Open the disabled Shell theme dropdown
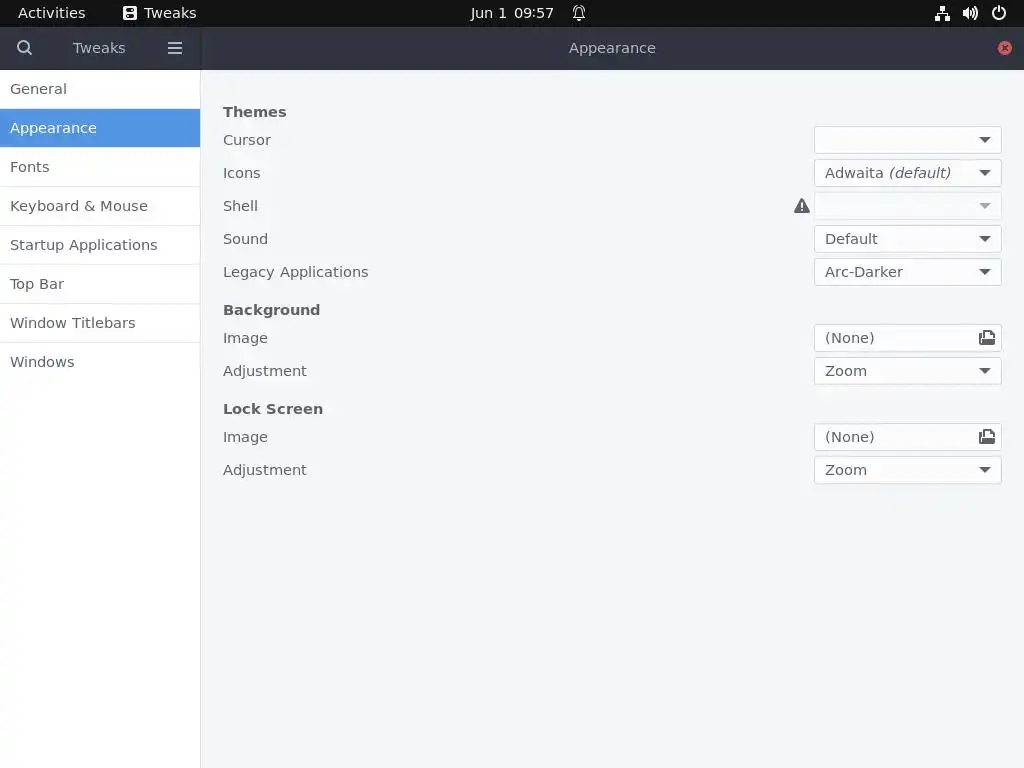The height and width of the screenshot is (768, 1024). [x=907, y=206]
